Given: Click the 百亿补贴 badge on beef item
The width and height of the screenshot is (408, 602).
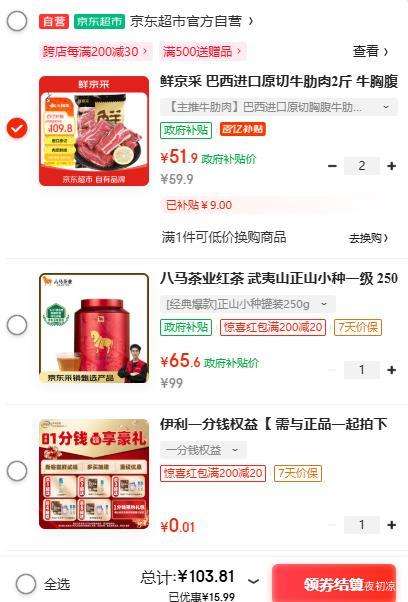Looking at the screenshot, I should [x=243, y=129].
